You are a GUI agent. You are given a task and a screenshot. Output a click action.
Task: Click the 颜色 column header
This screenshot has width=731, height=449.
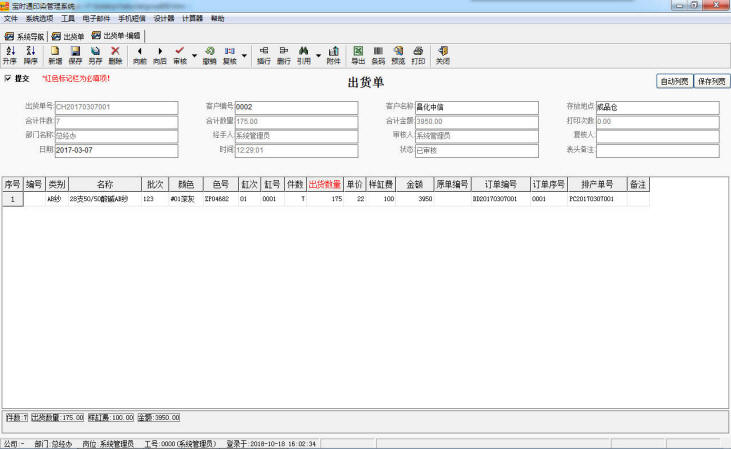pos(186,185)
